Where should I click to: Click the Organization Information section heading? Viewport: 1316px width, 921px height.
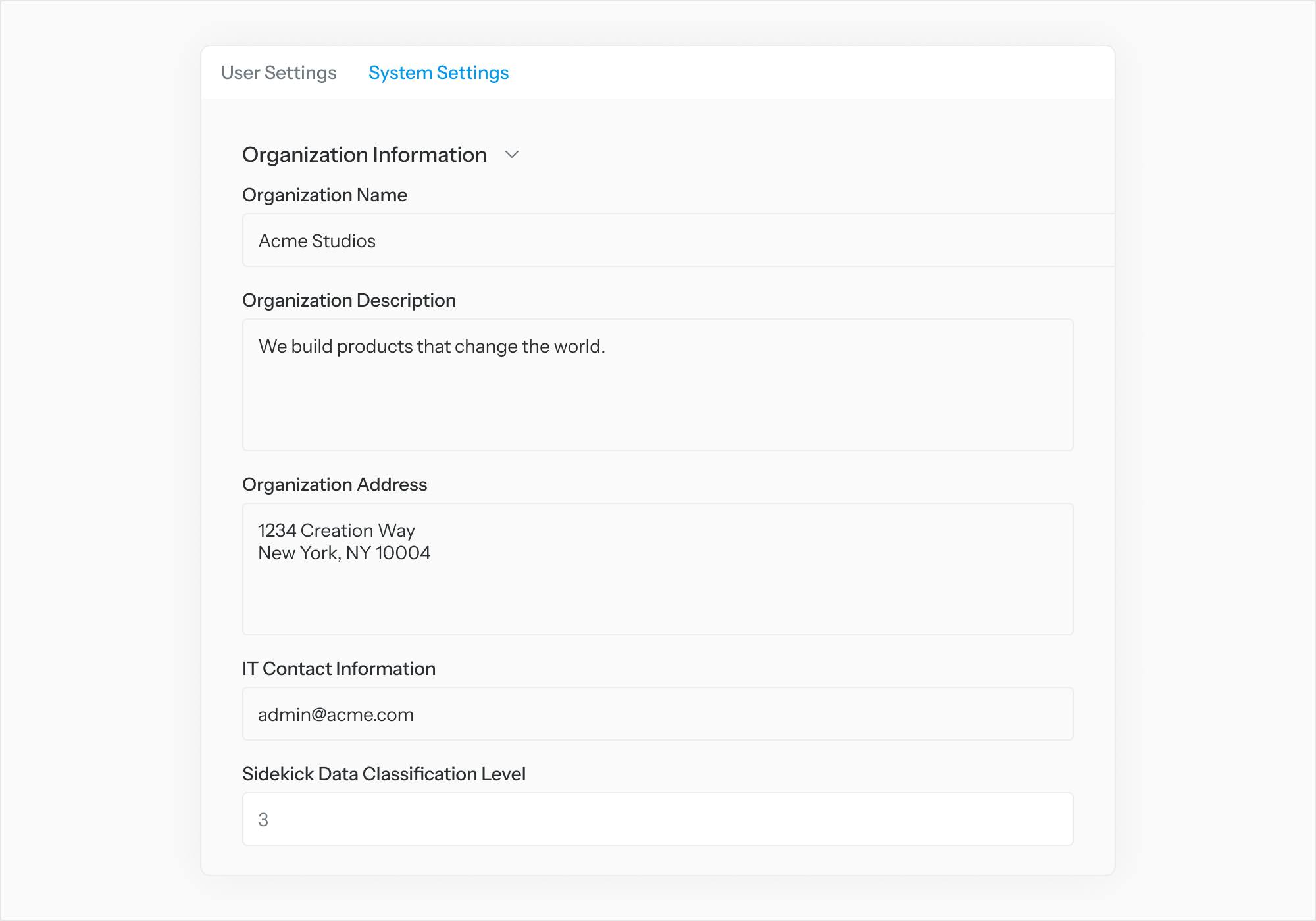click(364, 155)
